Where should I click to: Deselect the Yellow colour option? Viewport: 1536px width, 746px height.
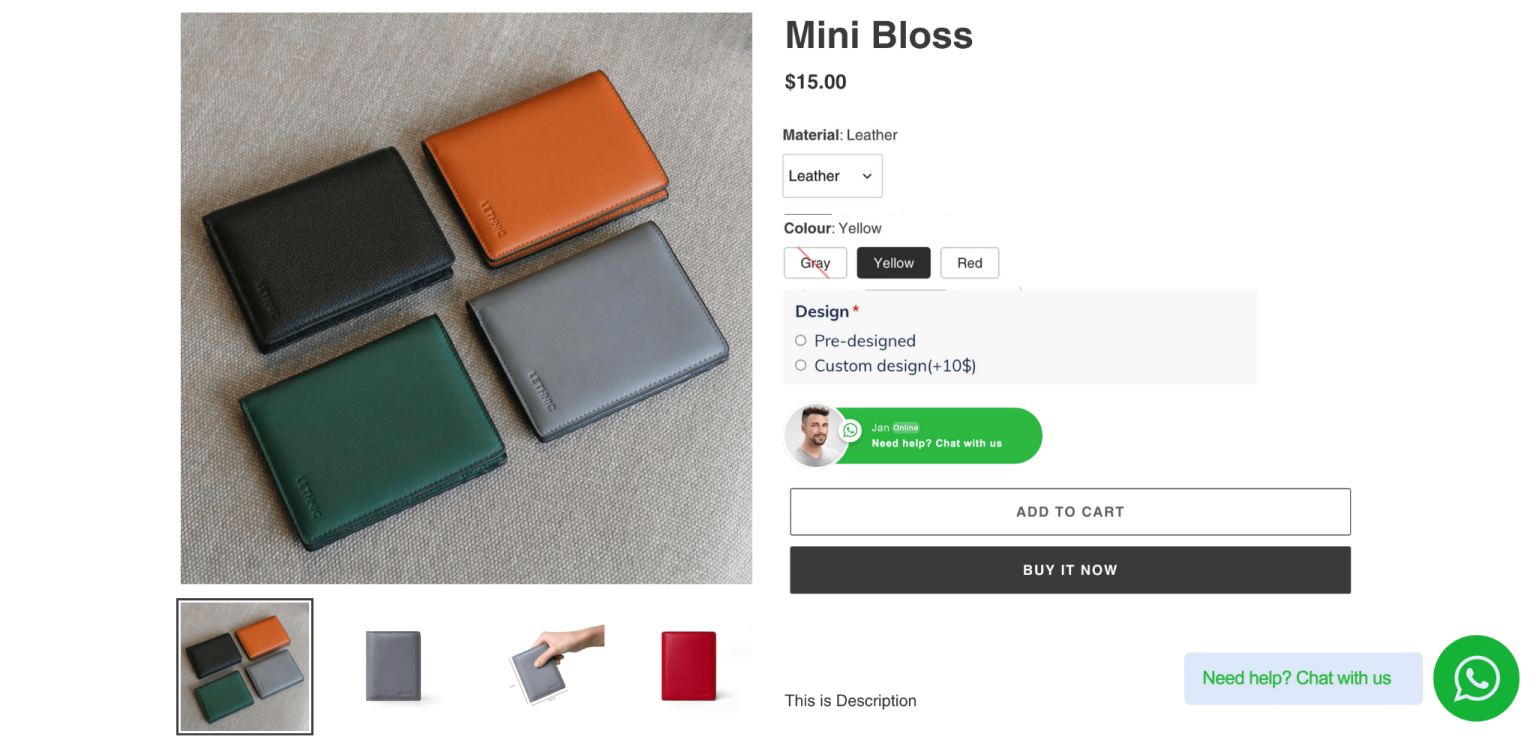point(893,262)
